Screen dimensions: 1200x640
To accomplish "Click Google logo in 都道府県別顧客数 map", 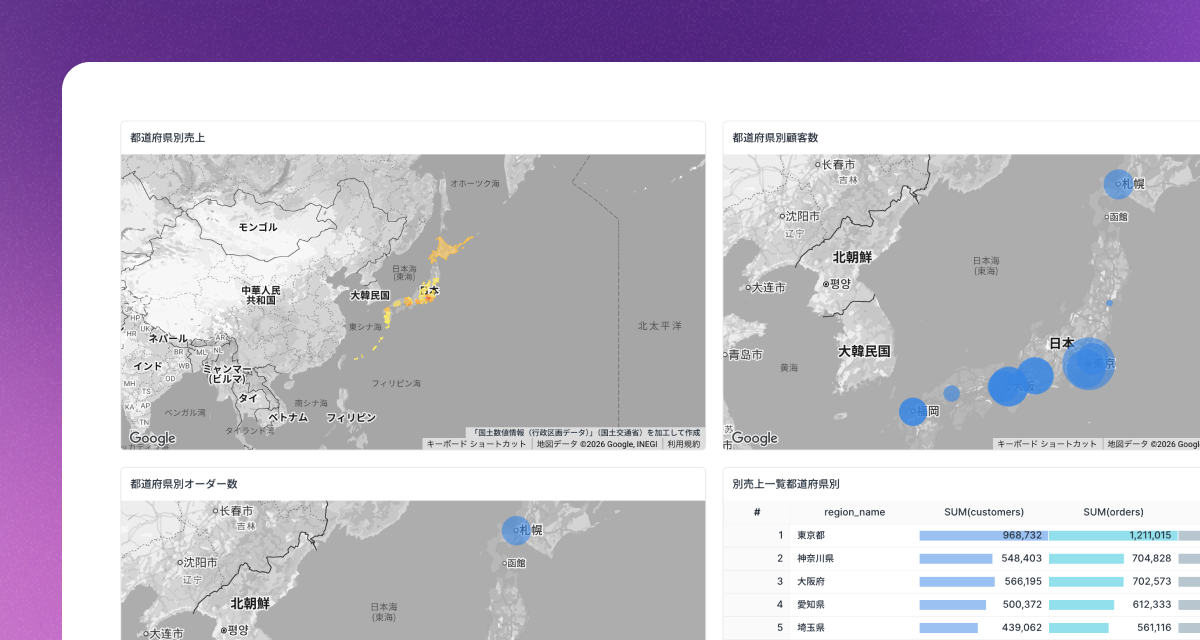I will (x=754, y=438).
